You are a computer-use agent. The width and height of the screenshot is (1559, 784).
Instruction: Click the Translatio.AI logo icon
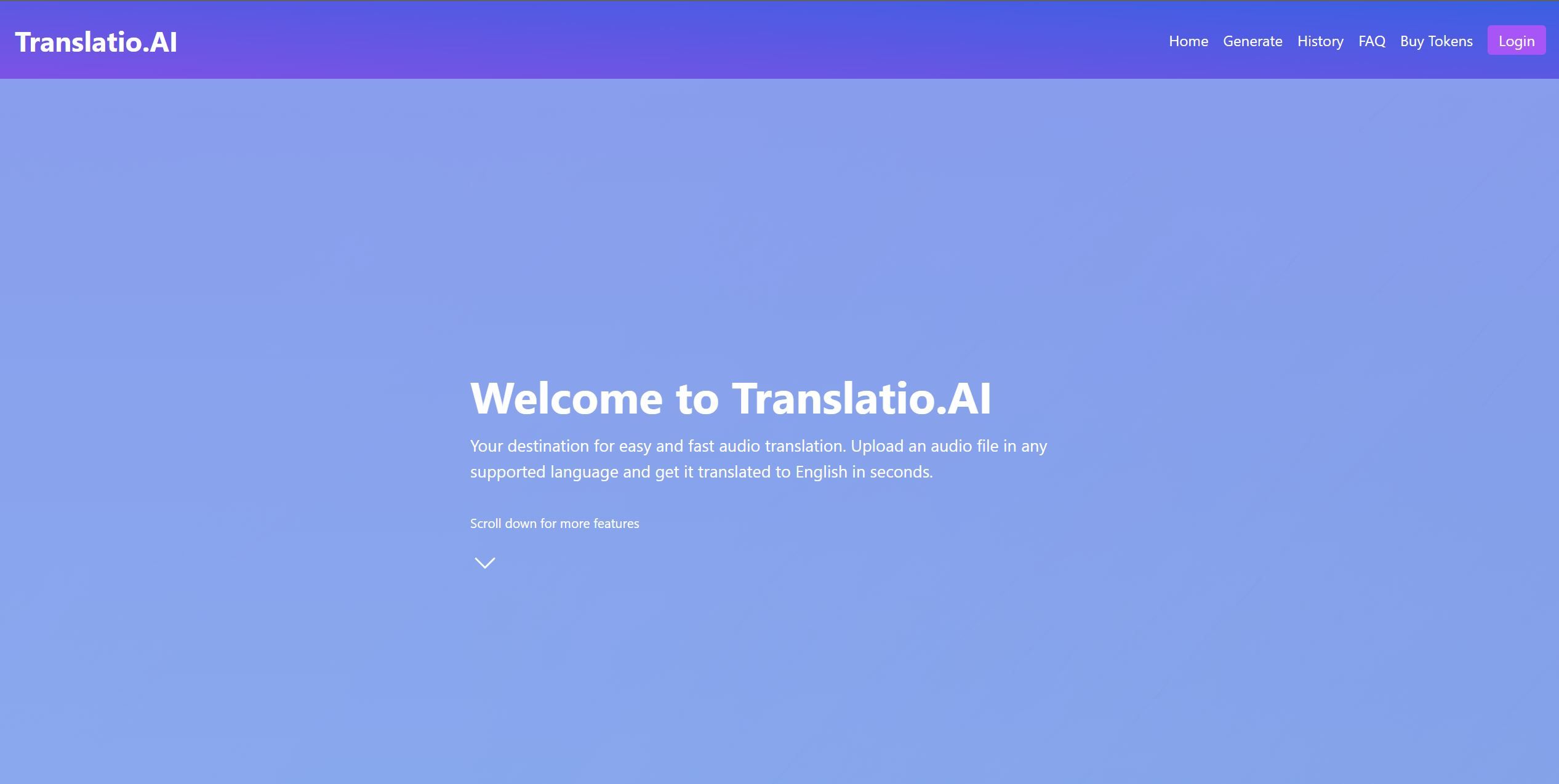click(x=96, y=40)
